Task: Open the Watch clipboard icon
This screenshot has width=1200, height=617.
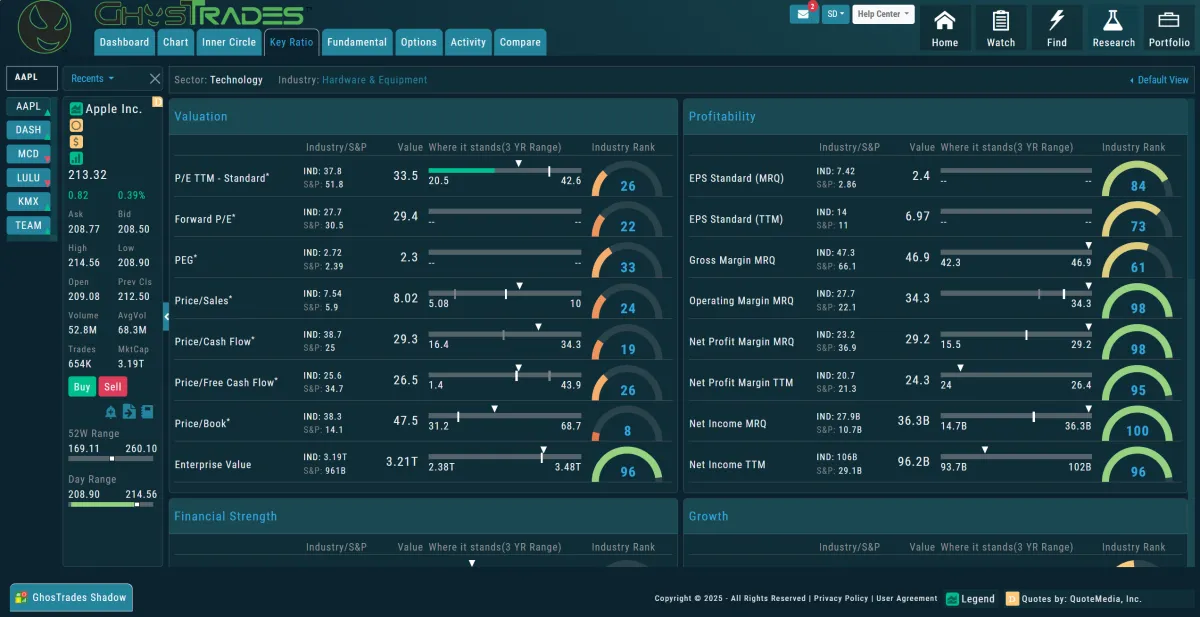Action: pyautogui.click(x=1001, y=28)
